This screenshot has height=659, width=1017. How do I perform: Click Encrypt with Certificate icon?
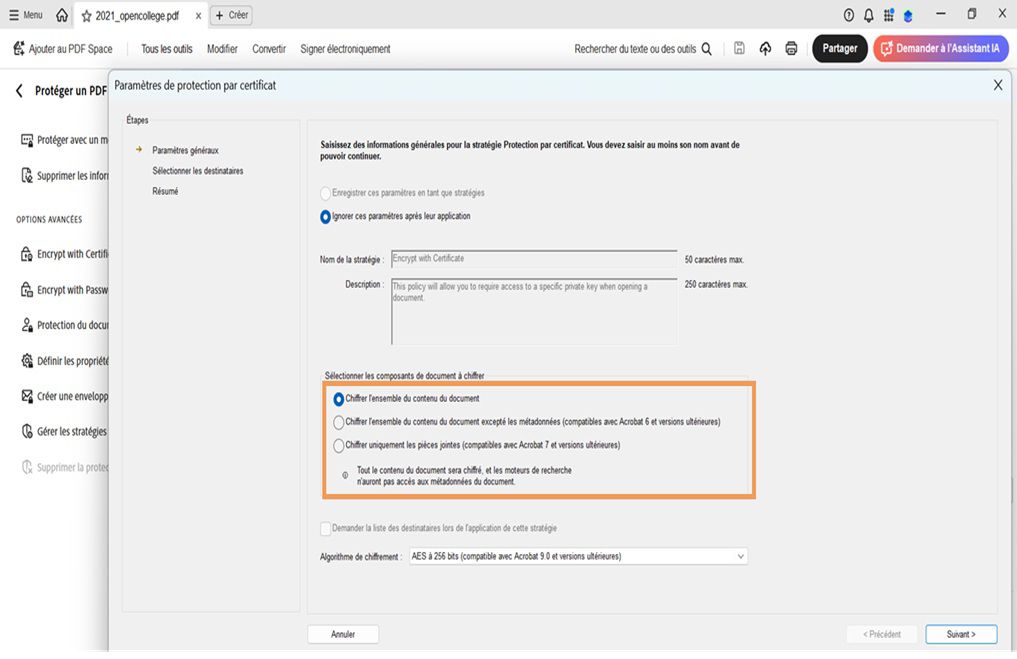click(x=27, y=254)
